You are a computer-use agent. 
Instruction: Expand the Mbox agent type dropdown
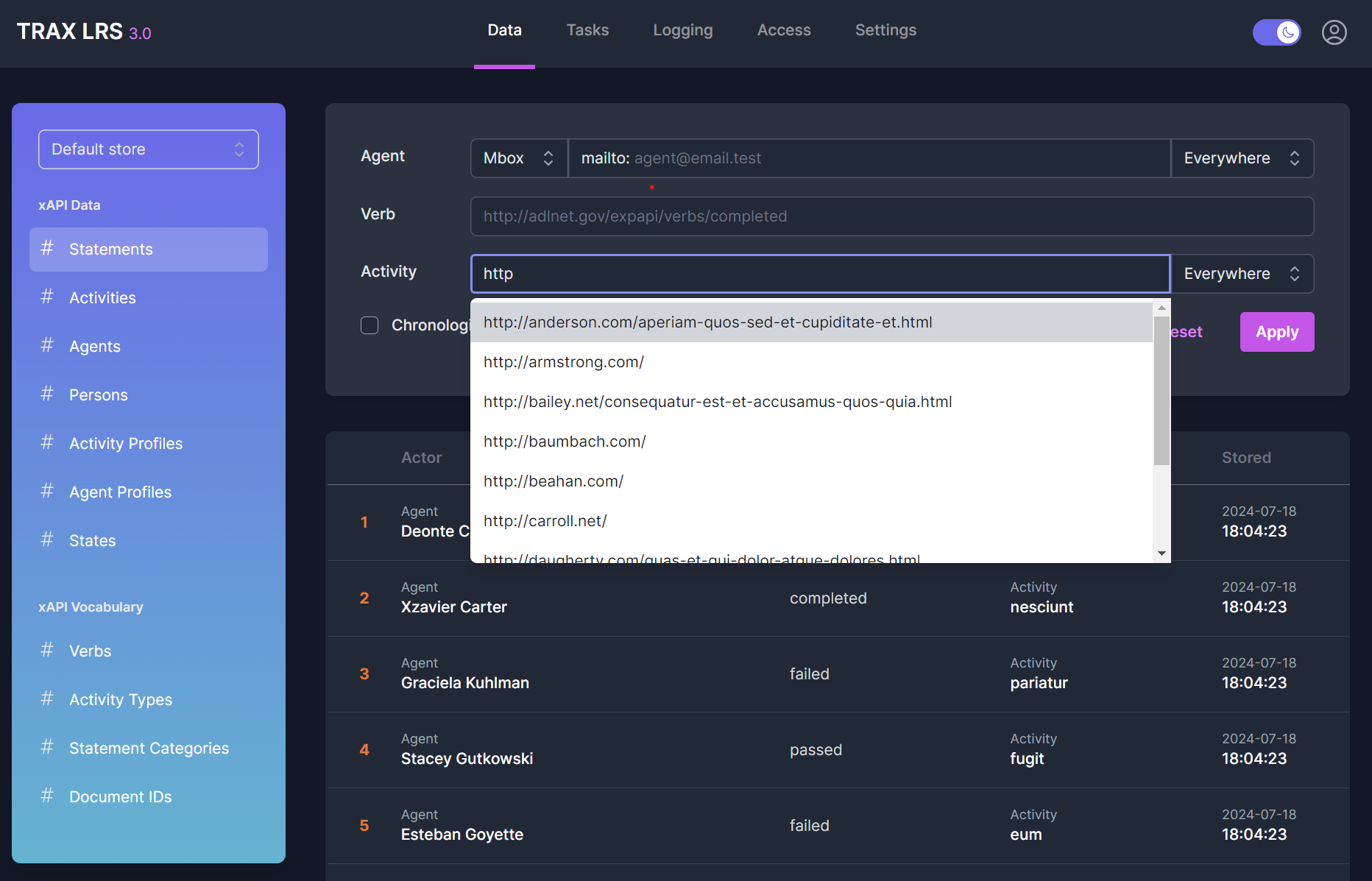click(x=519, y=158)
